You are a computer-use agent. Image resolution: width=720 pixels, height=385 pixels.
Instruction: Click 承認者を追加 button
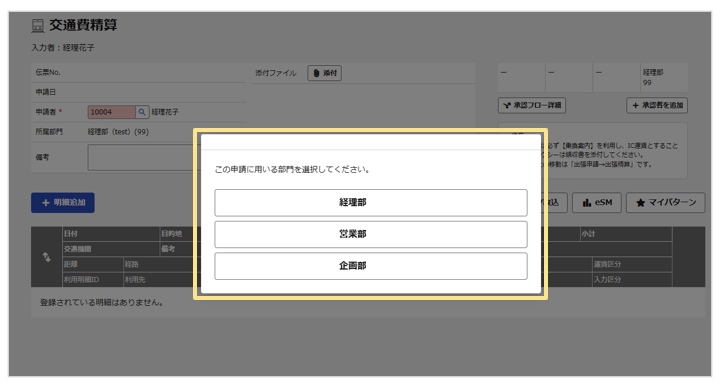[657, 105]
